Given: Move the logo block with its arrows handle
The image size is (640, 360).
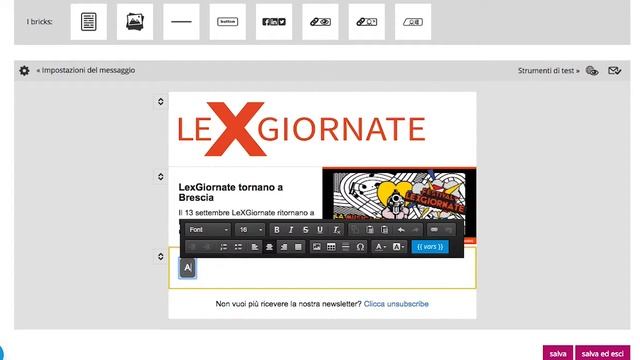Looking at the screenshot, I should click(x=160, y=101).
